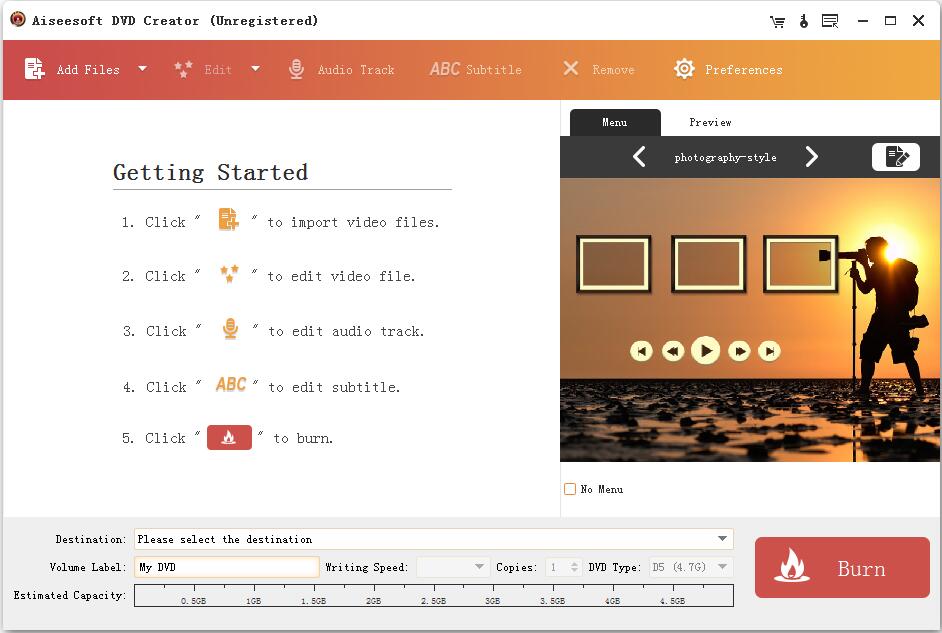Expand the Add Files dropdown arrow

[x=142, y=69]
